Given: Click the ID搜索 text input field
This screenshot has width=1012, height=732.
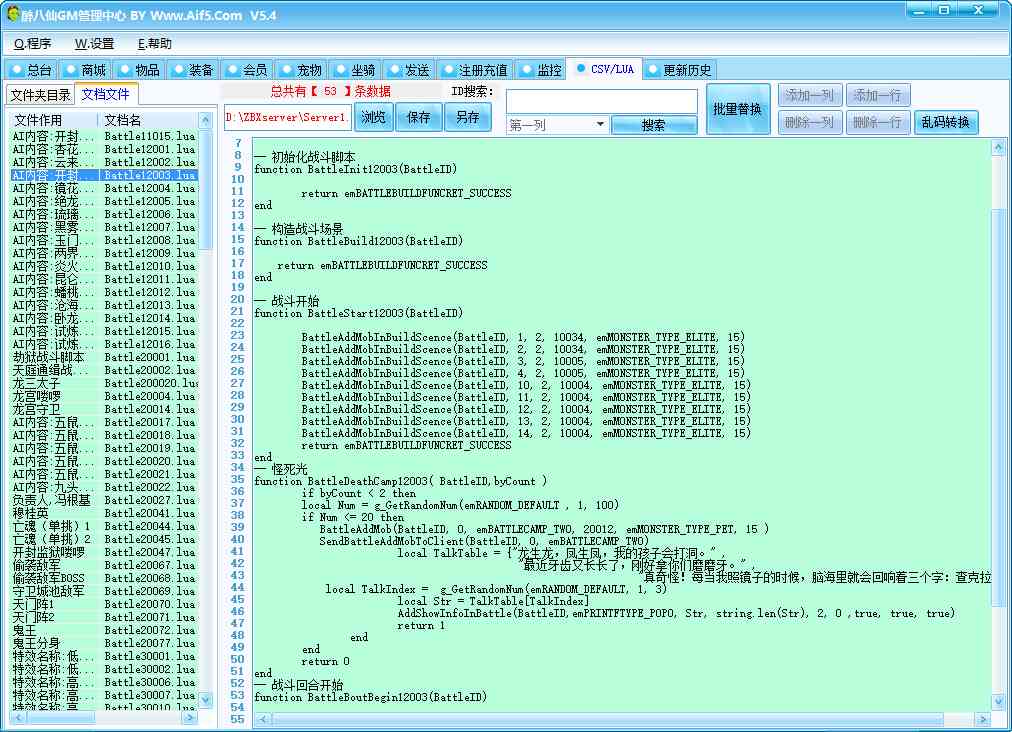Looking at the screenshot, I should pyautogui.click(x=602, y=101).
